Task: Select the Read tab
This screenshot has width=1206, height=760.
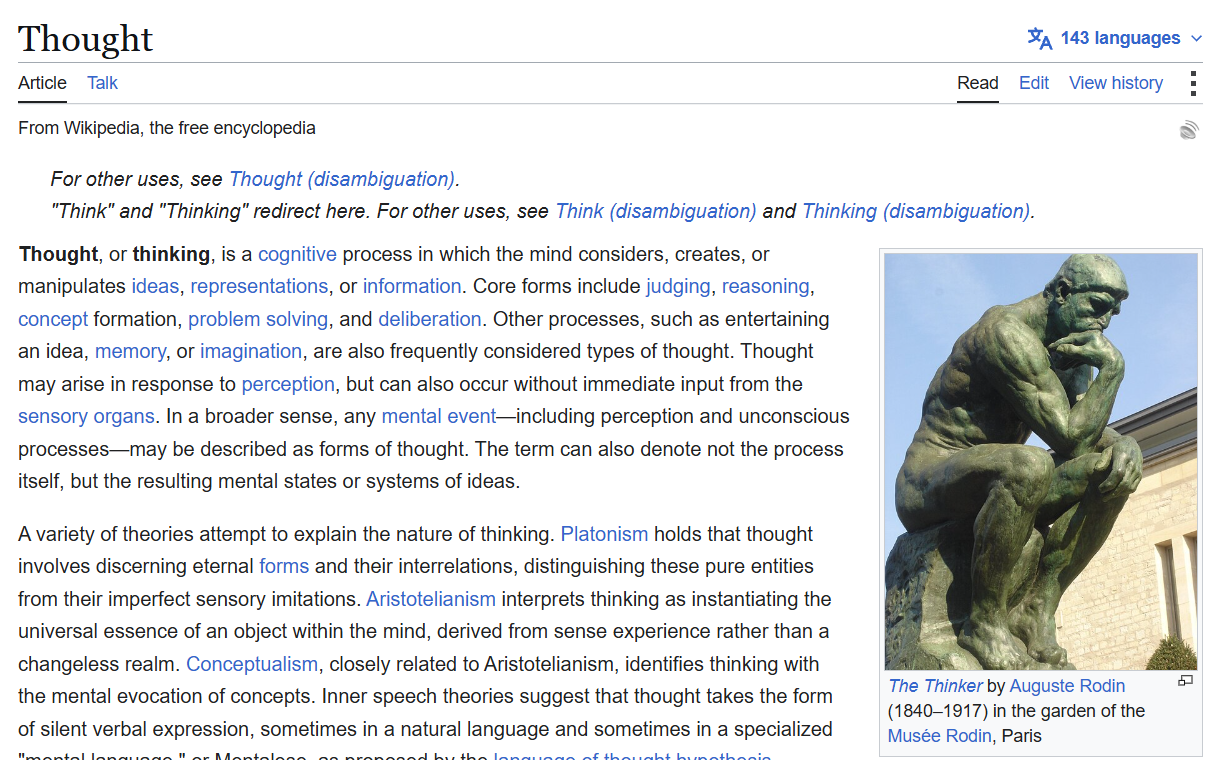Action: (978, 83)
